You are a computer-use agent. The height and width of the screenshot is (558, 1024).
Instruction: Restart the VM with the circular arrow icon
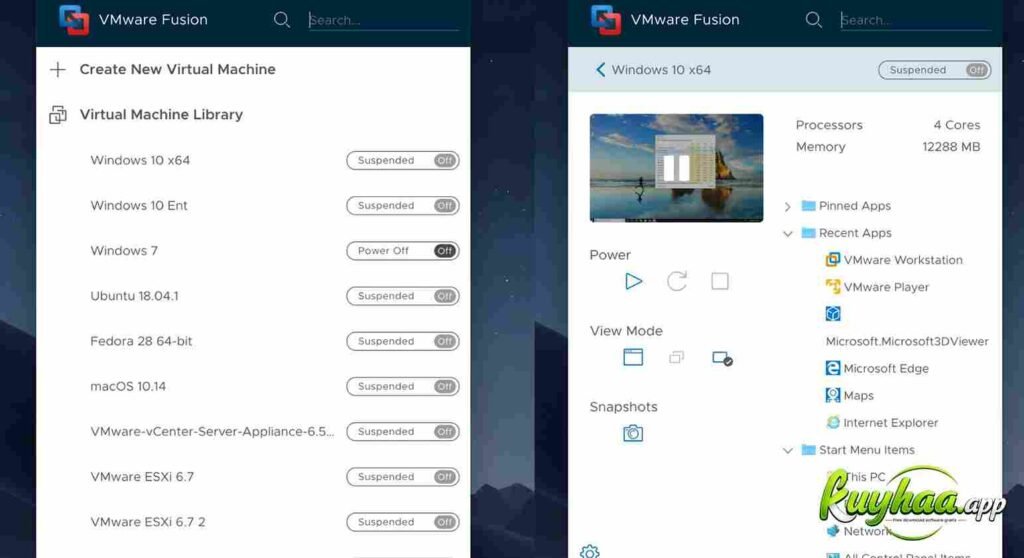coord(677,281)
